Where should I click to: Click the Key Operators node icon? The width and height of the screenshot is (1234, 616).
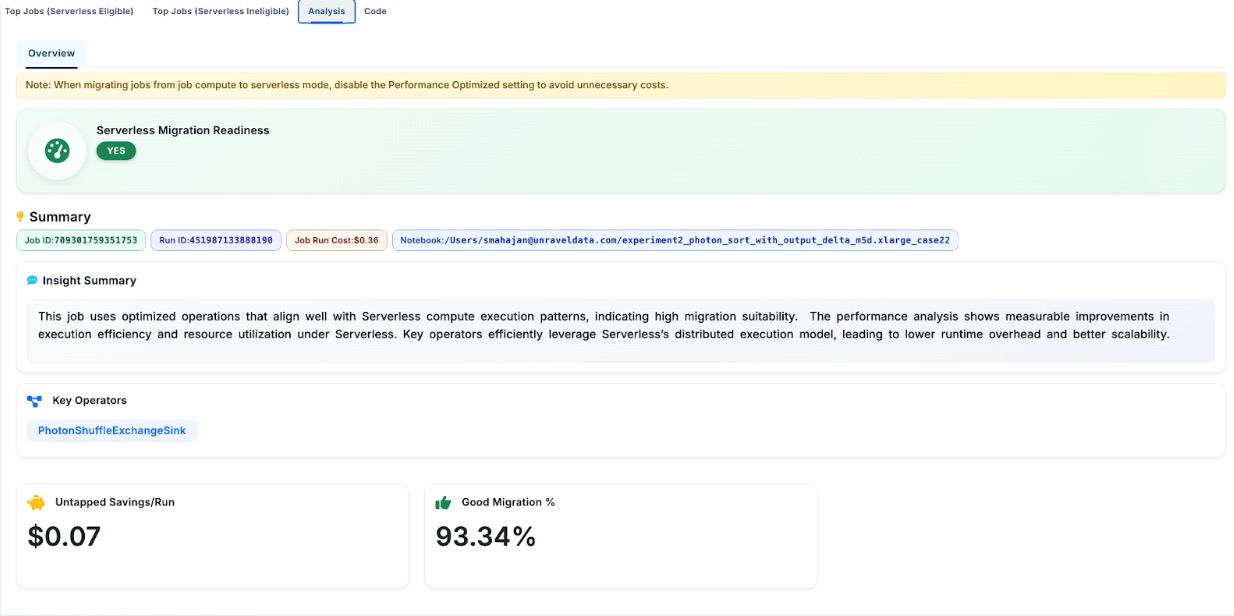[x=34, y=401]
